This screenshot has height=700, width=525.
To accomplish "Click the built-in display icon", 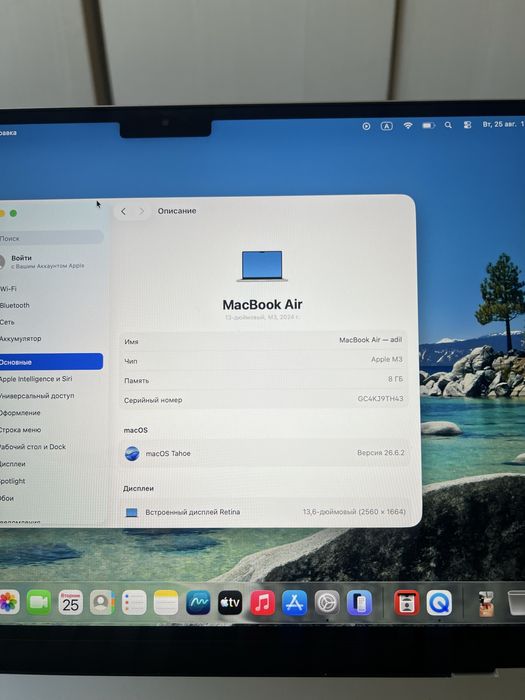I will 131,512.
